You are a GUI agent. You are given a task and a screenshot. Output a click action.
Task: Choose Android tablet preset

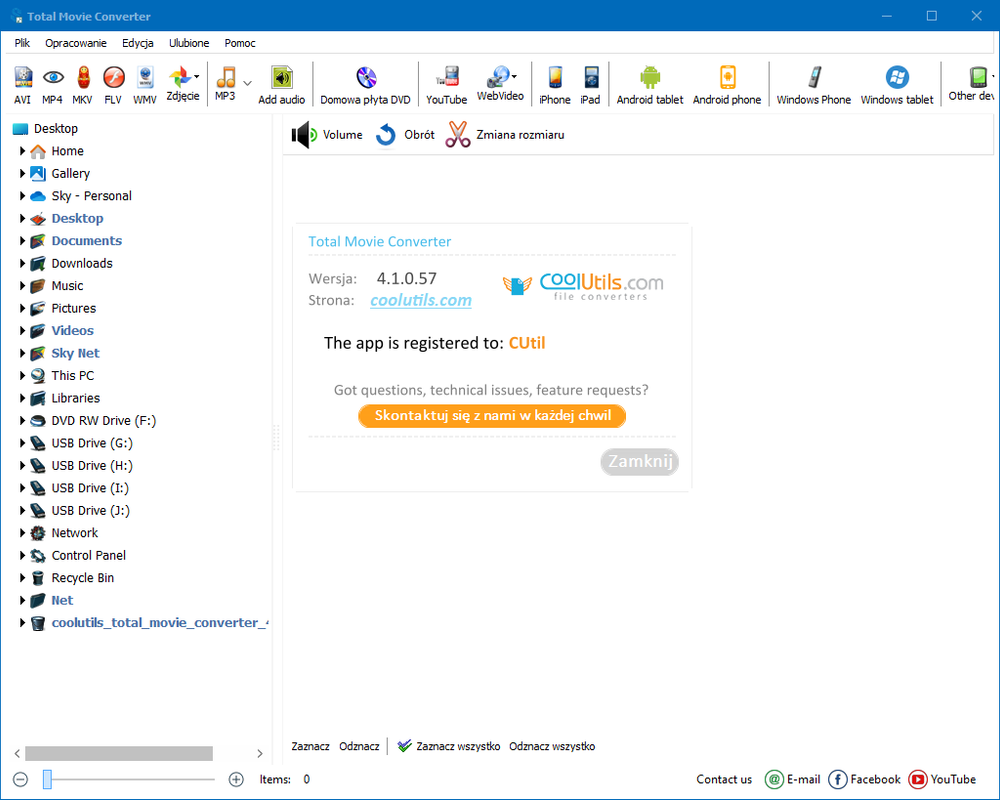click(650, 85)
